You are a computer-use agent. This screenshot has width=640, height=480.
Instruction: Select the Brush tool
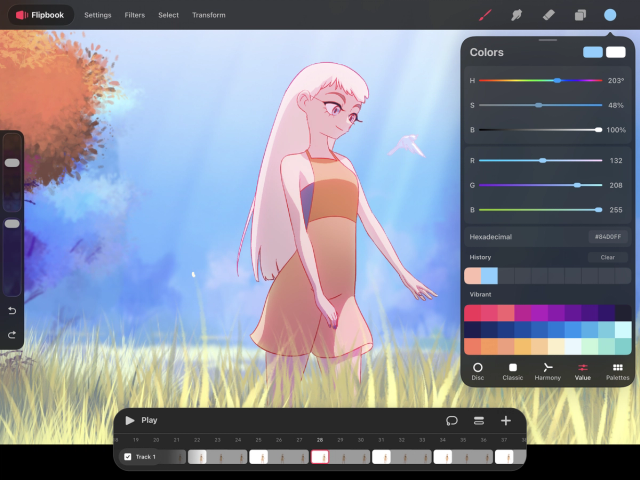485,15
